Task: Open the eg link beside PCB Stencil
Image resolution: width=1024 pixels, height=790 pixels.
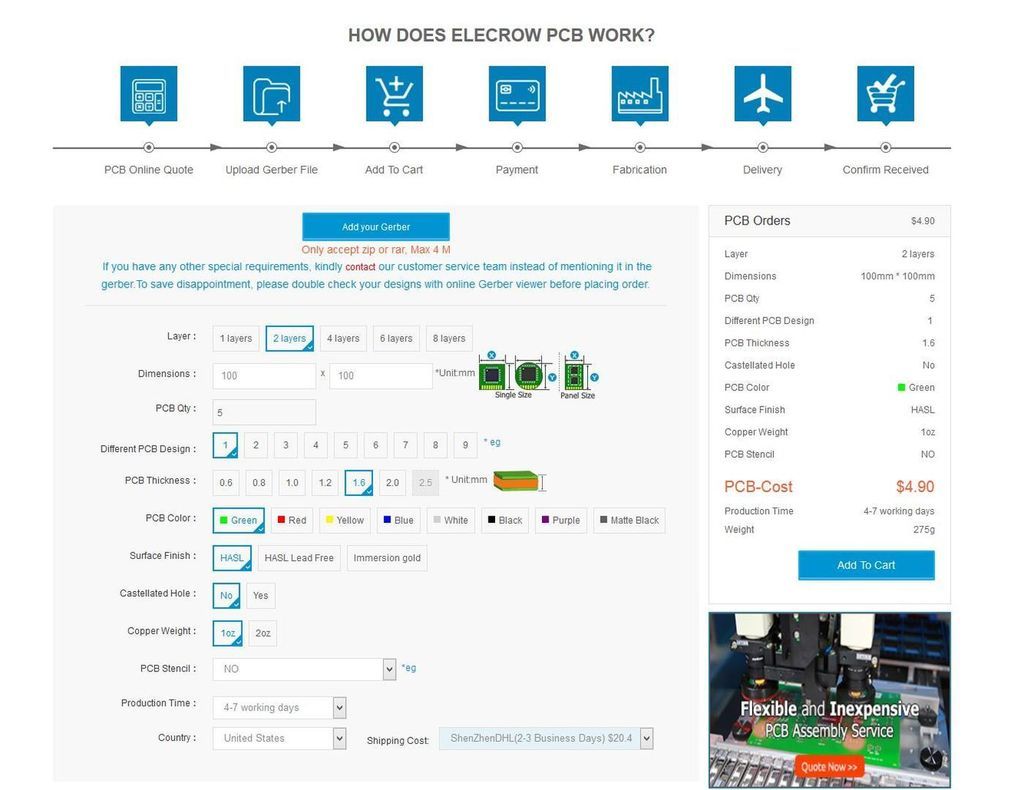Action: tap(409, 668)
